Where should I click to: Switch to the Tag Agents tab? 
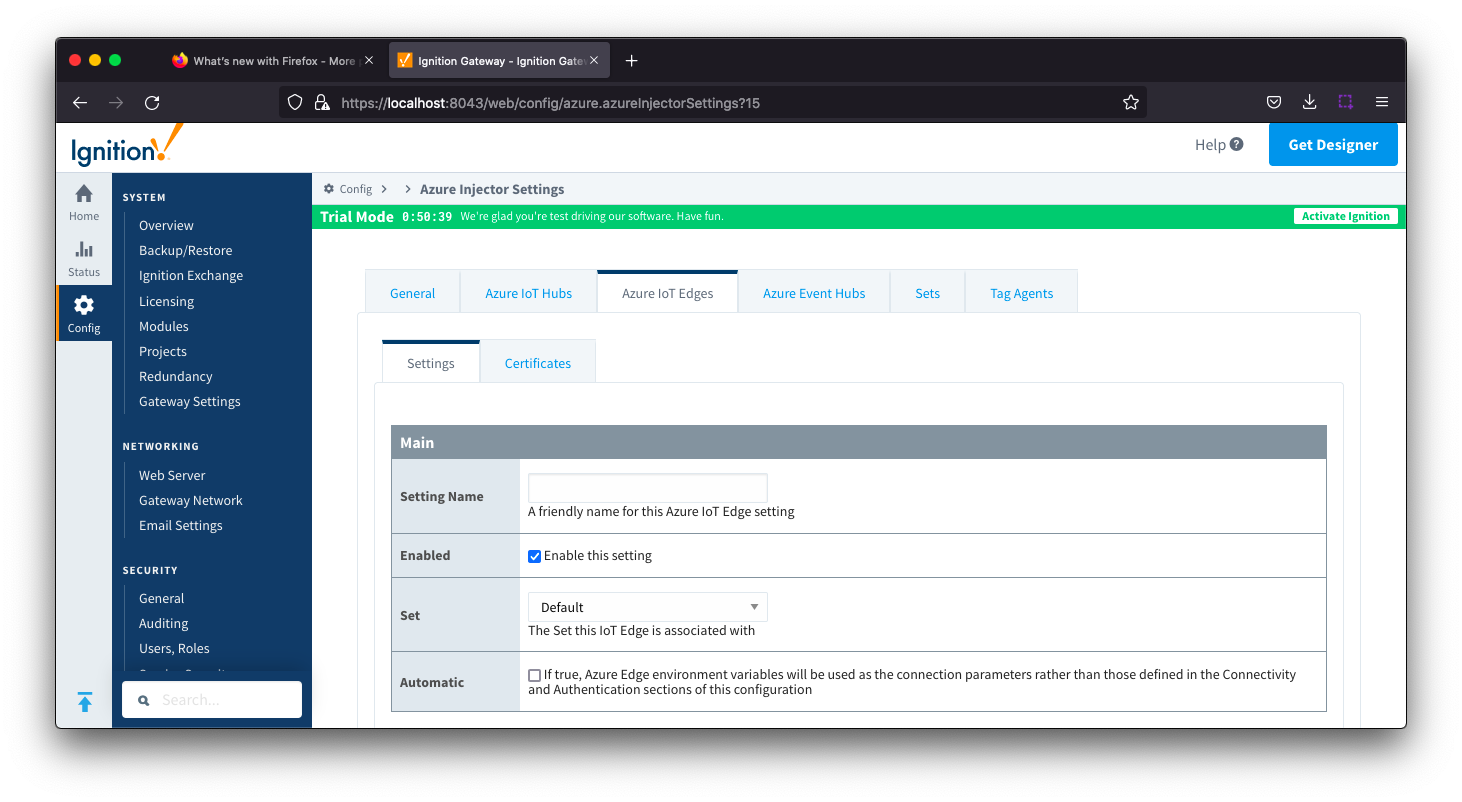click(1021, 293)
